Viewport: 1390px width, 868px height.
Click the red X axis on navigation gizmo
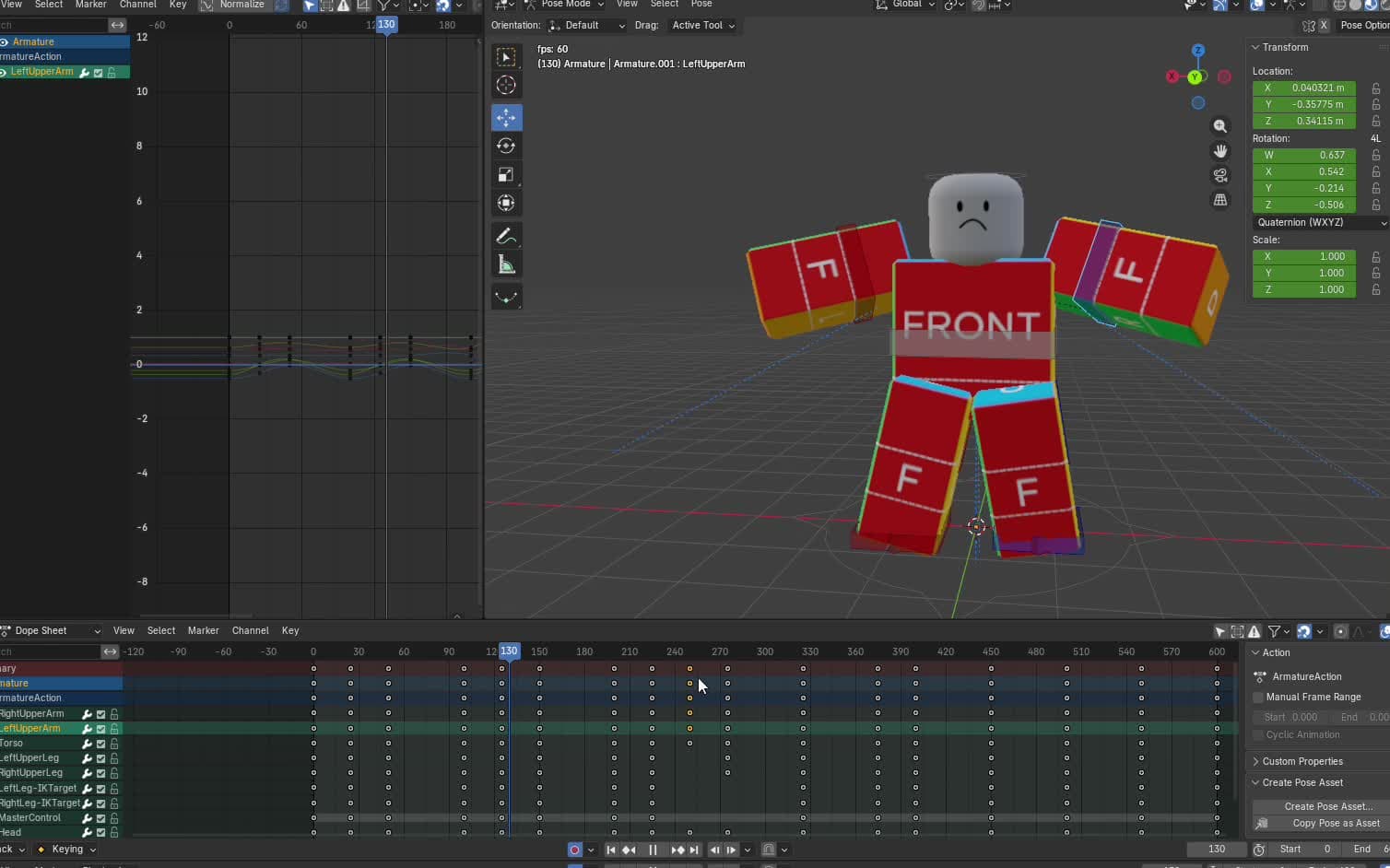[x=1172, y=76]
